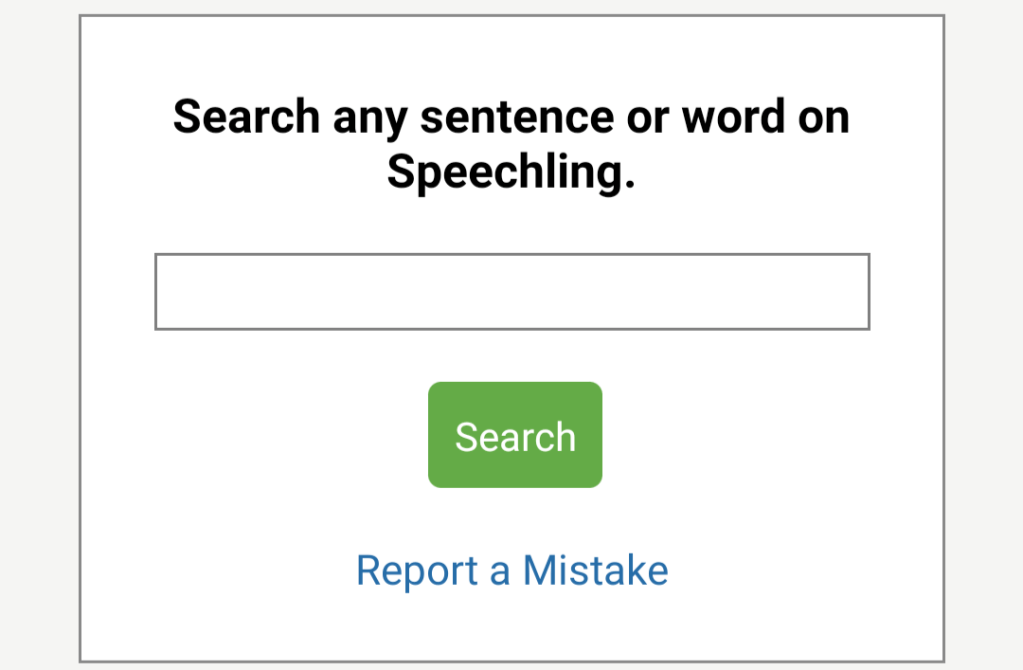Report a mistake via the link
Screen dimensions: 1023x670
512,570
